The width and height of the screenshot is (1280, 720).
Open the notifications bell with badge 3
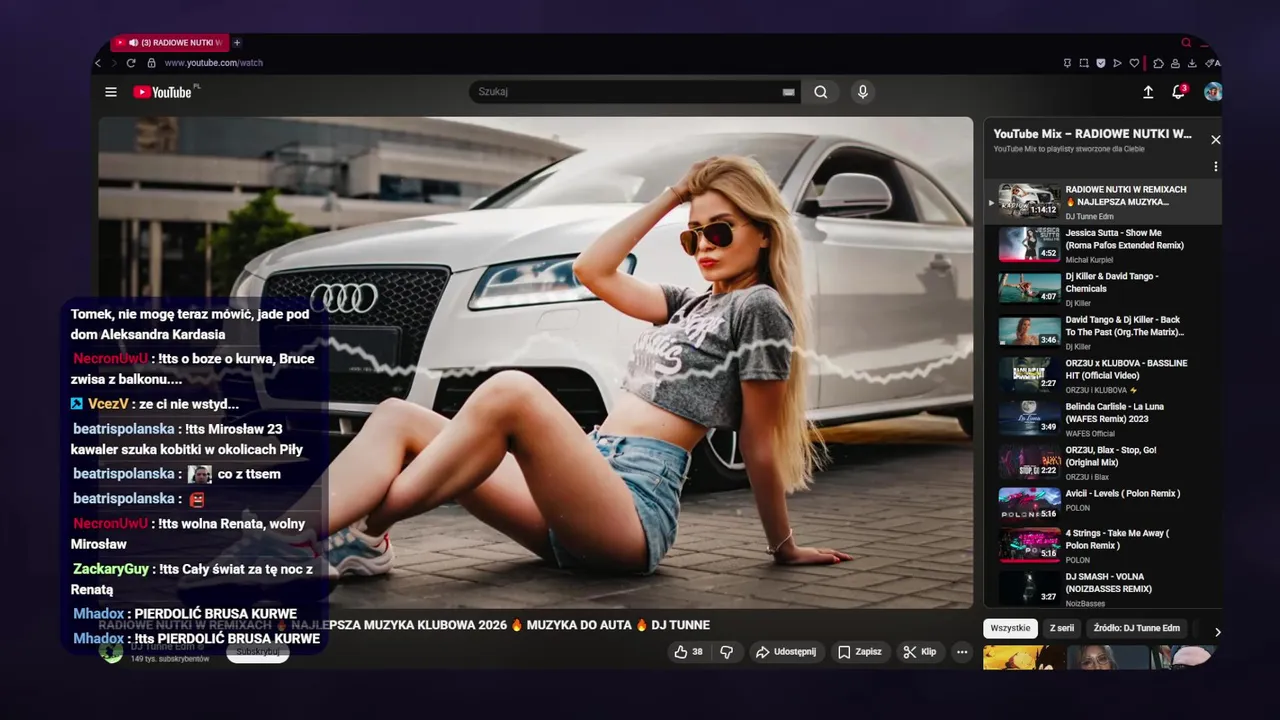click(x=1179, y=92)
